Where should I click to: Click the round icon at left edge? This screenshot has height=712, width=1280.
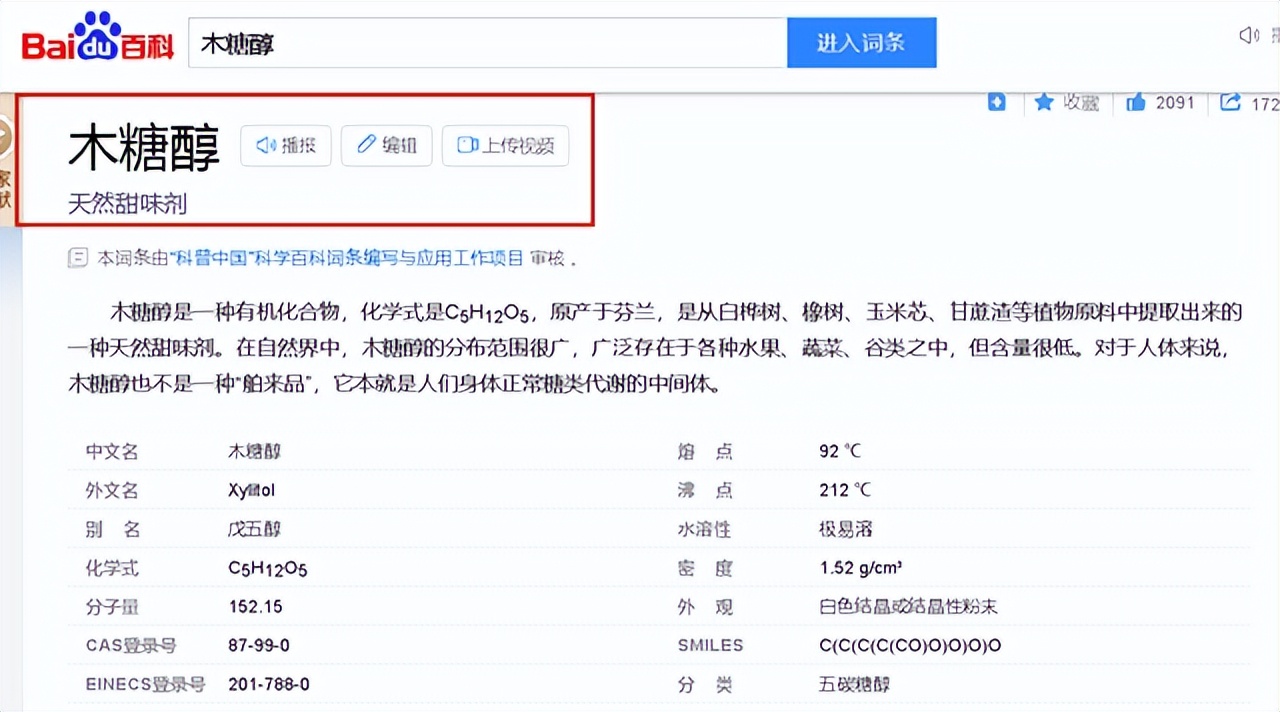click(4, 139)
